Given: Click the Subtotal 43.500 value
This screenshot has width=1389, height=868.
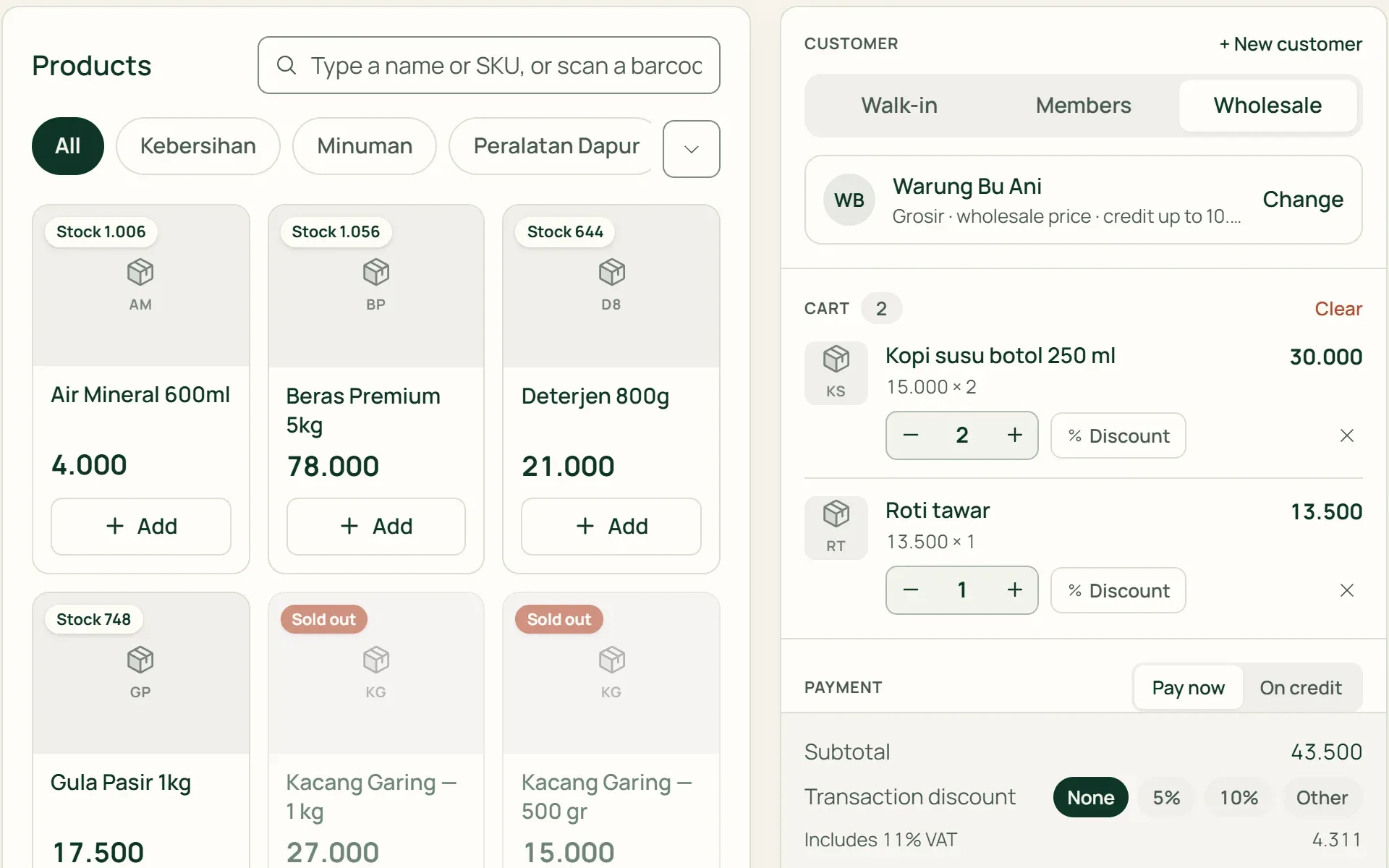Looking at the screenshot, I should tap(1326, 752).
